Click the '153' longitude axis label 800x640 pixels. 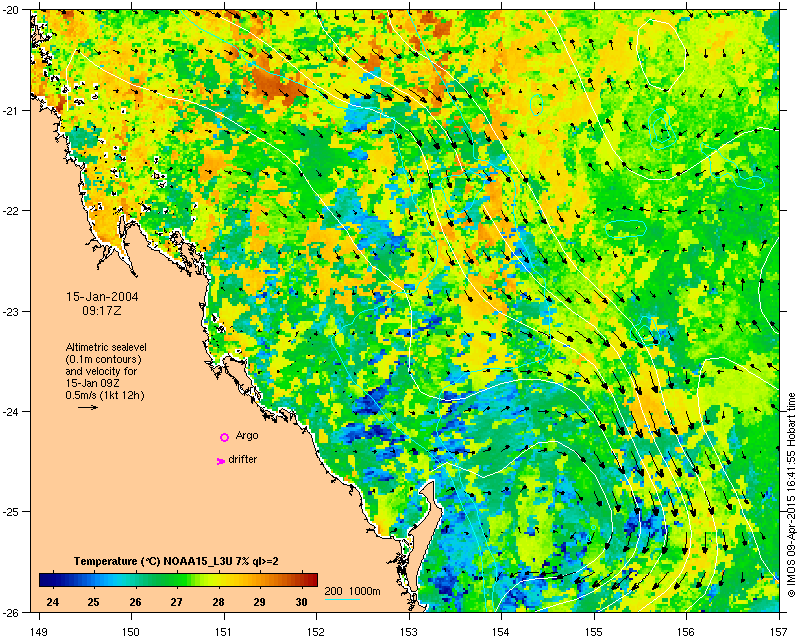(x=409, y=631)
